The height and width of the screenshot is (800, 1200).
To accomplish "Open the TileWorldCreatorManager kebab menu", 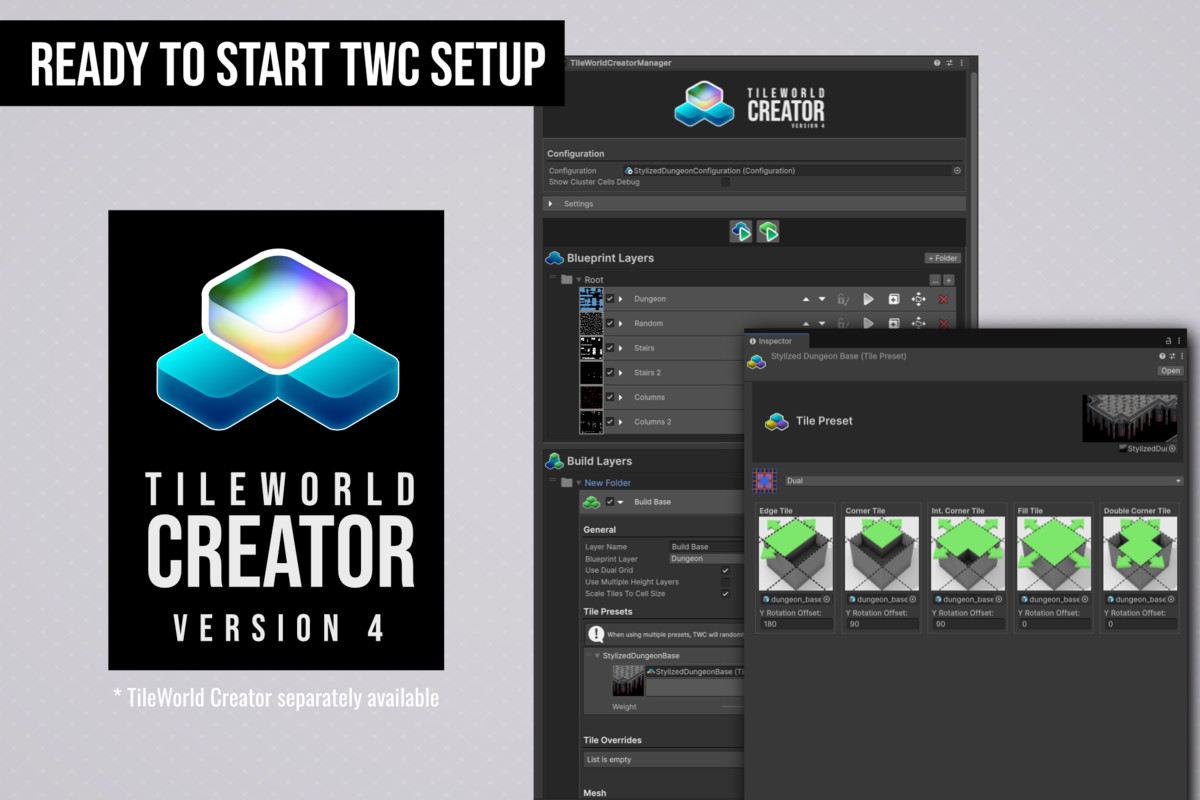I will coord(961,63).
